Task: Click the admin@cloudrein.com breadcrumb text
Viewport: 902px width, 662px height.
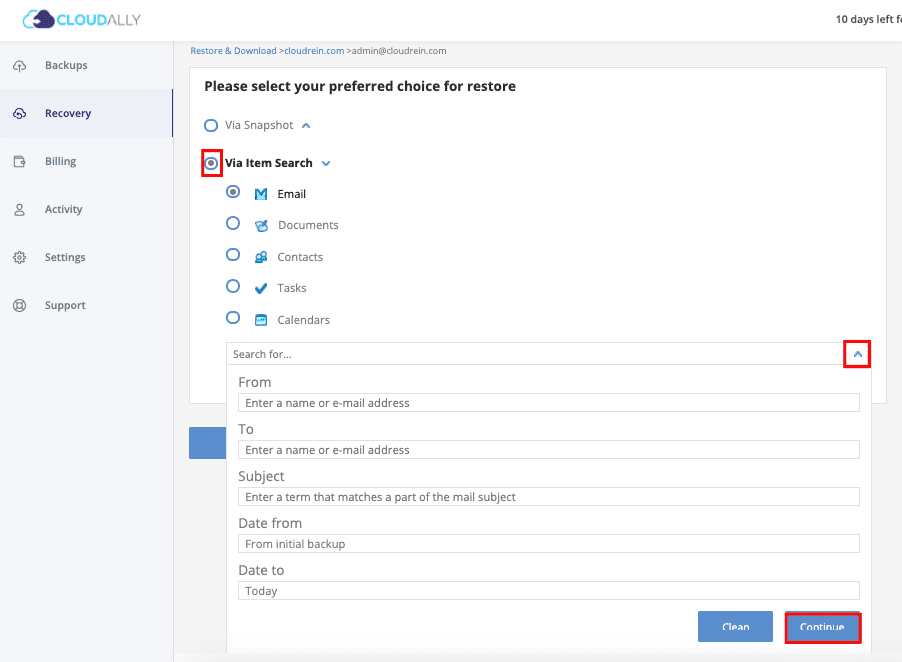Action: [399, 51]
